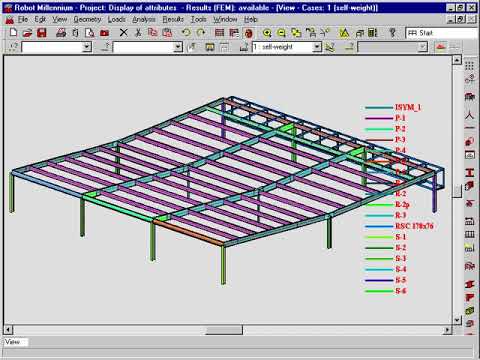The image size is (480, 360).
Task: Open a file with the Open icon
Action: (x=27, y=33)
